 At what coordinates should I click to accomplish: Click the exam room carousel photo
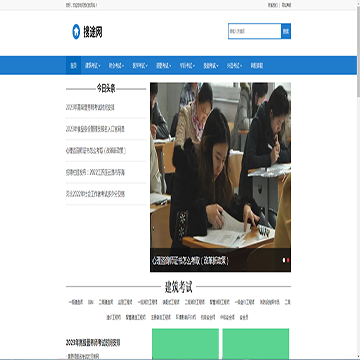click(220, 165)
